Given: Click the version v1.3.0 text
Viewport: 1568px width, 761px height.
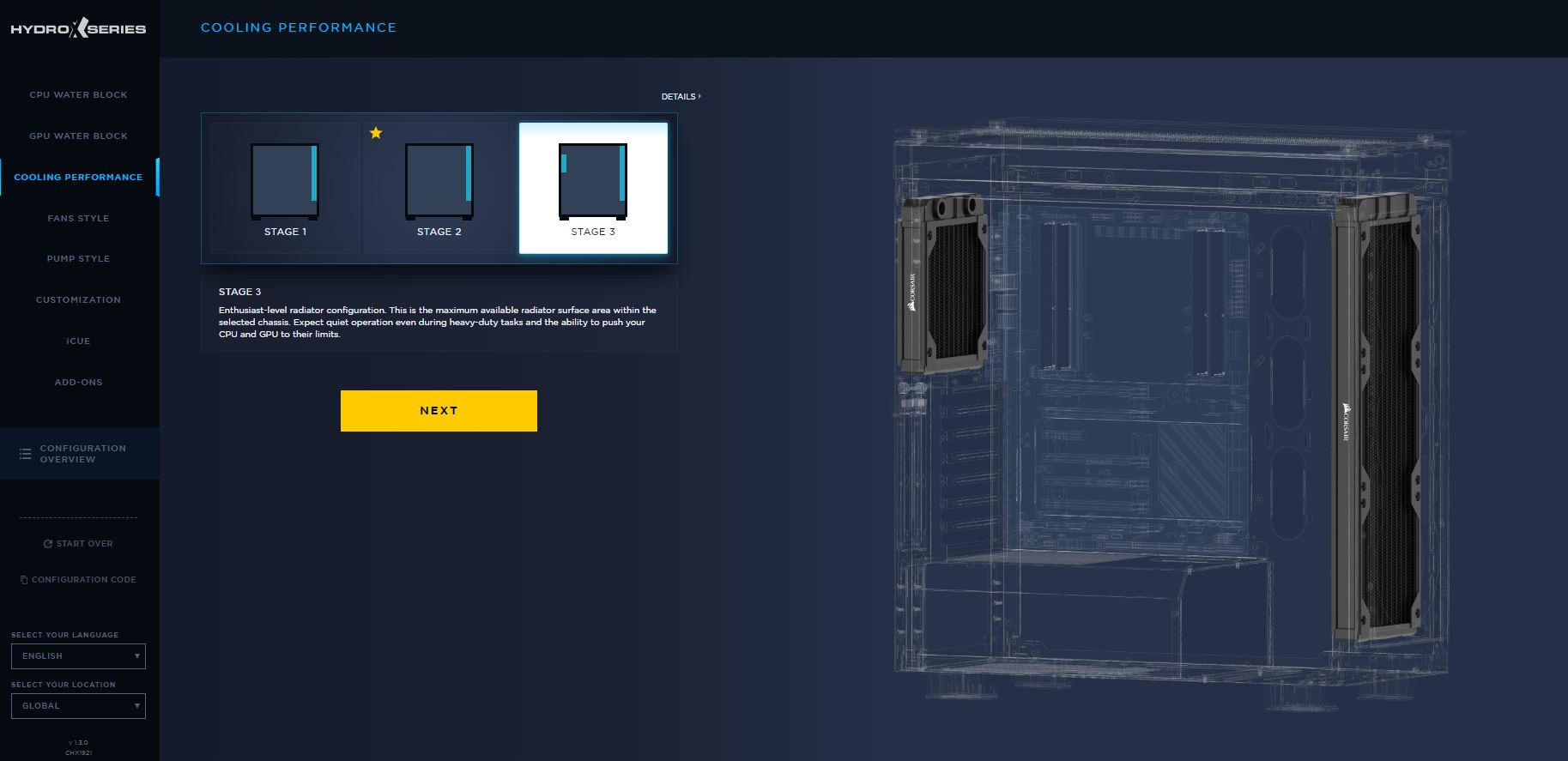Looking at the screenshot, I should tap(78, 742).
